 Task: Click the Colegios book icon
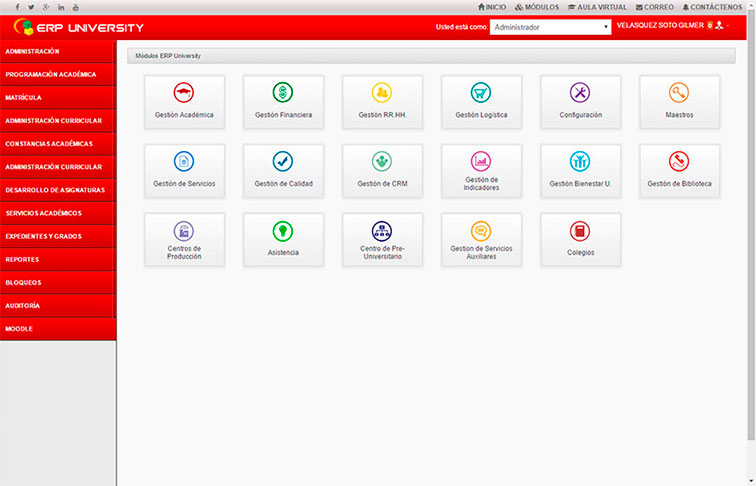coord(580,231)
